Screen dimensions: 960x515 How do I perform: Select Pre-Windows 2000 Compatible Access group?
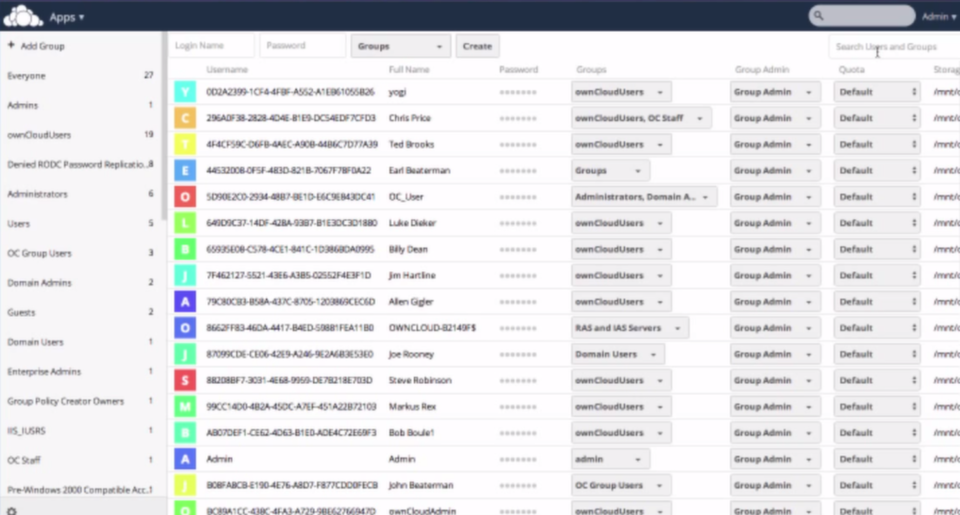tap(80, 490)
